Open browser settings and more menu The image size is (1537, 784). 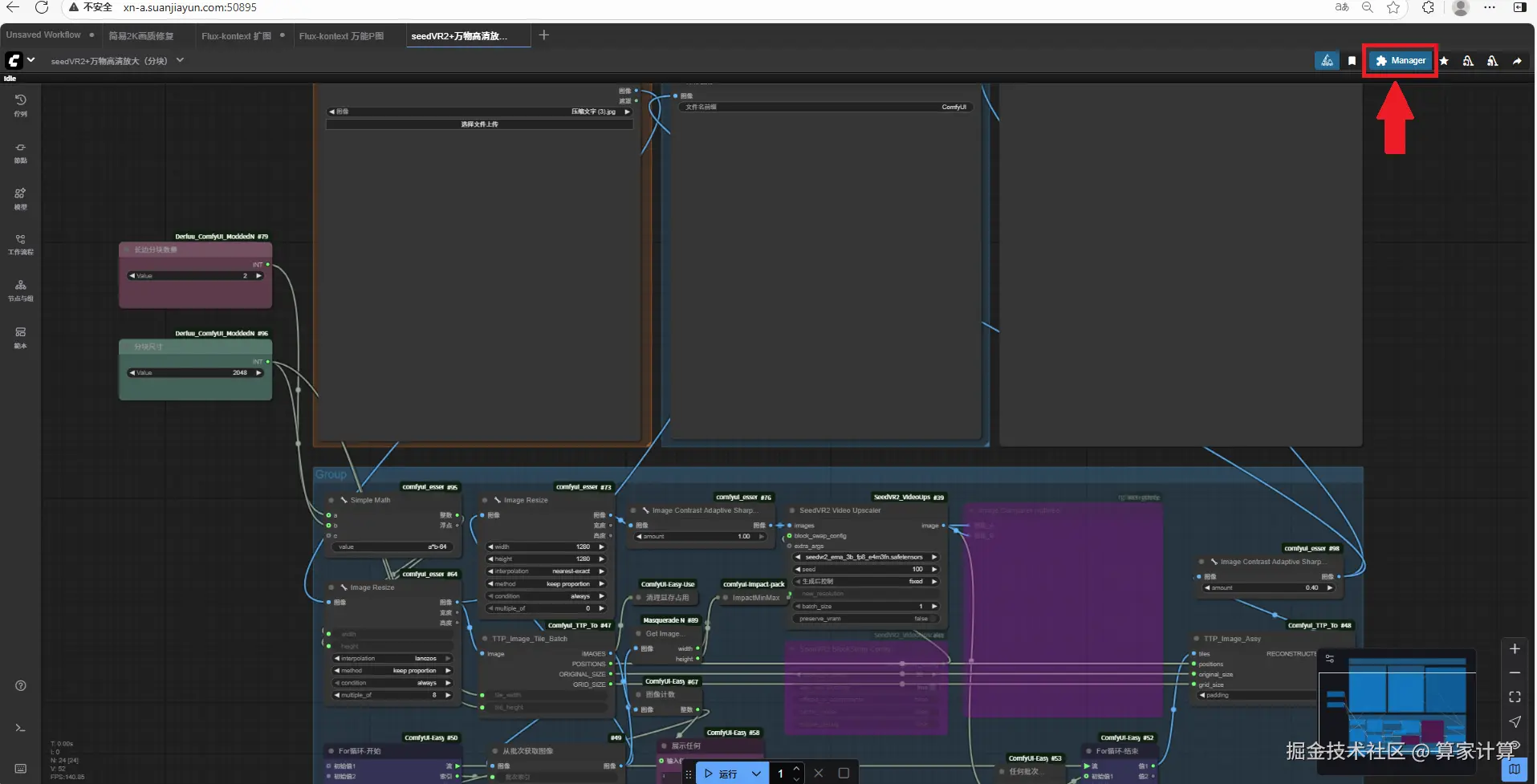1490,8
